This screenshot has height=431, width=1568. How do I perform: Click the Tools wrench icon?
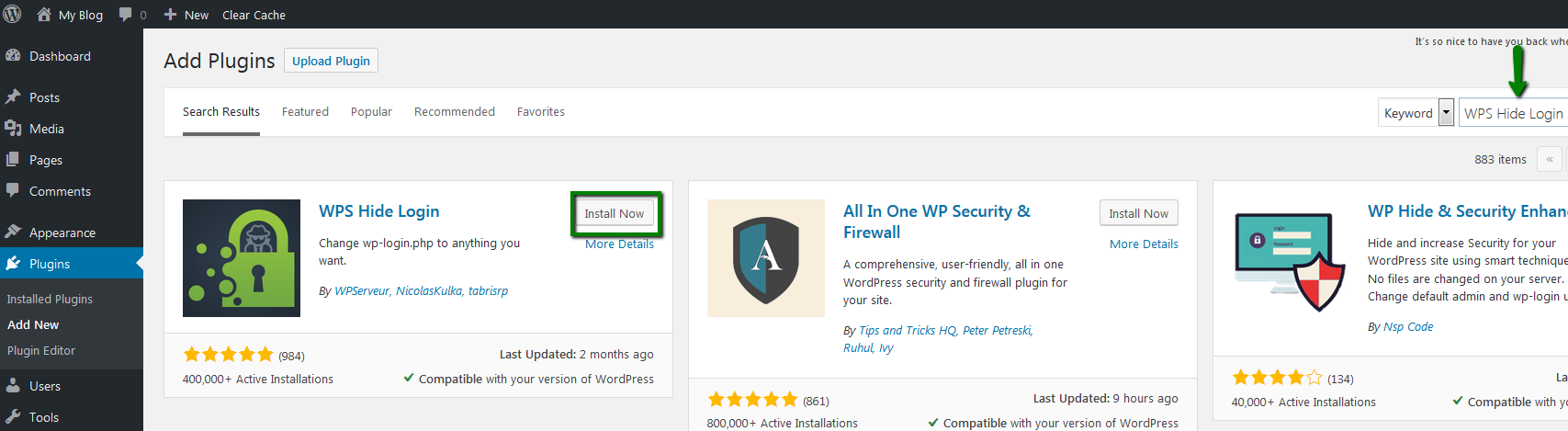[13, 416]
